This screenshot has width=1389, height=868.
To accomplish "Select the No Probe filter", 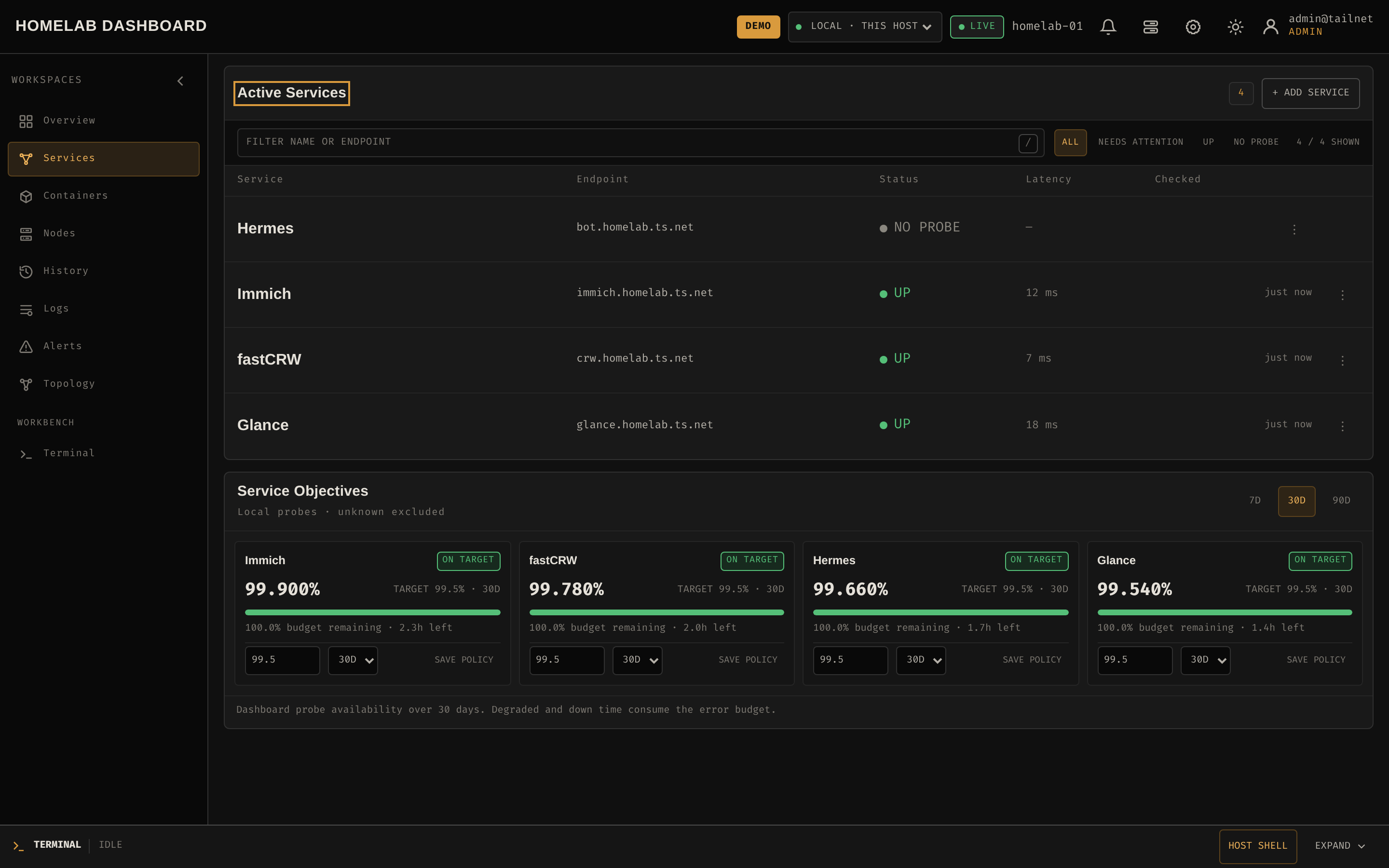I will pos(1256,142).
